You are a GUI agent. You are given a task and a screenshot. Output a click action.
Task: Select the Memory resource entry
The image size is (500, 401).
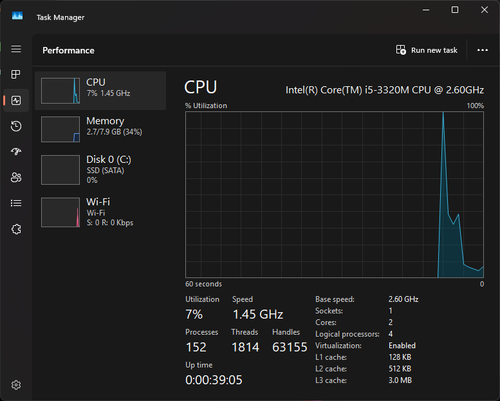tap(100, 129)
